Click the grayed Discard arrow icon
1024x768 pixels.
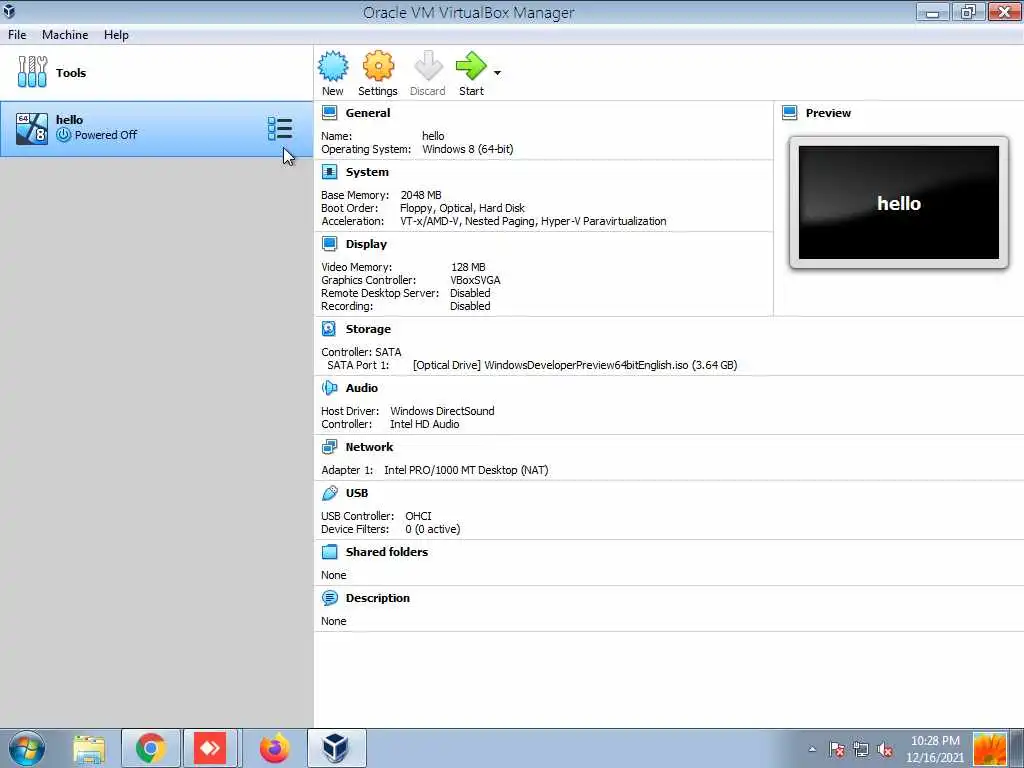point(428,67)
